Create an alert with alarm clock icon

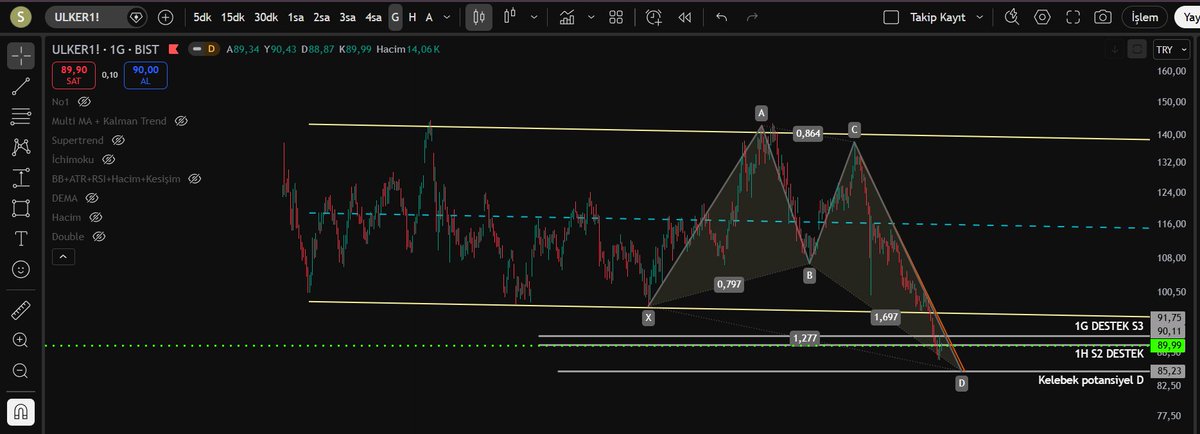click(653, 17)
